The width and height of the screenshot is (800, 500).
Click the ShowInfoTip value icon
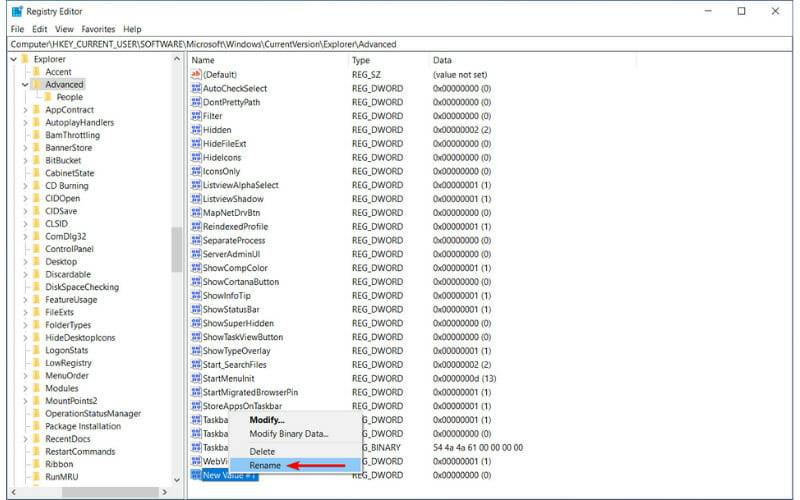196,295
